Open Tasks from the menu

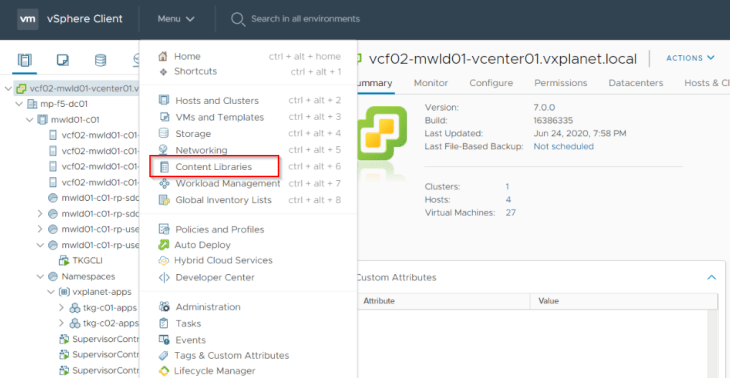(x=188, y=323)
